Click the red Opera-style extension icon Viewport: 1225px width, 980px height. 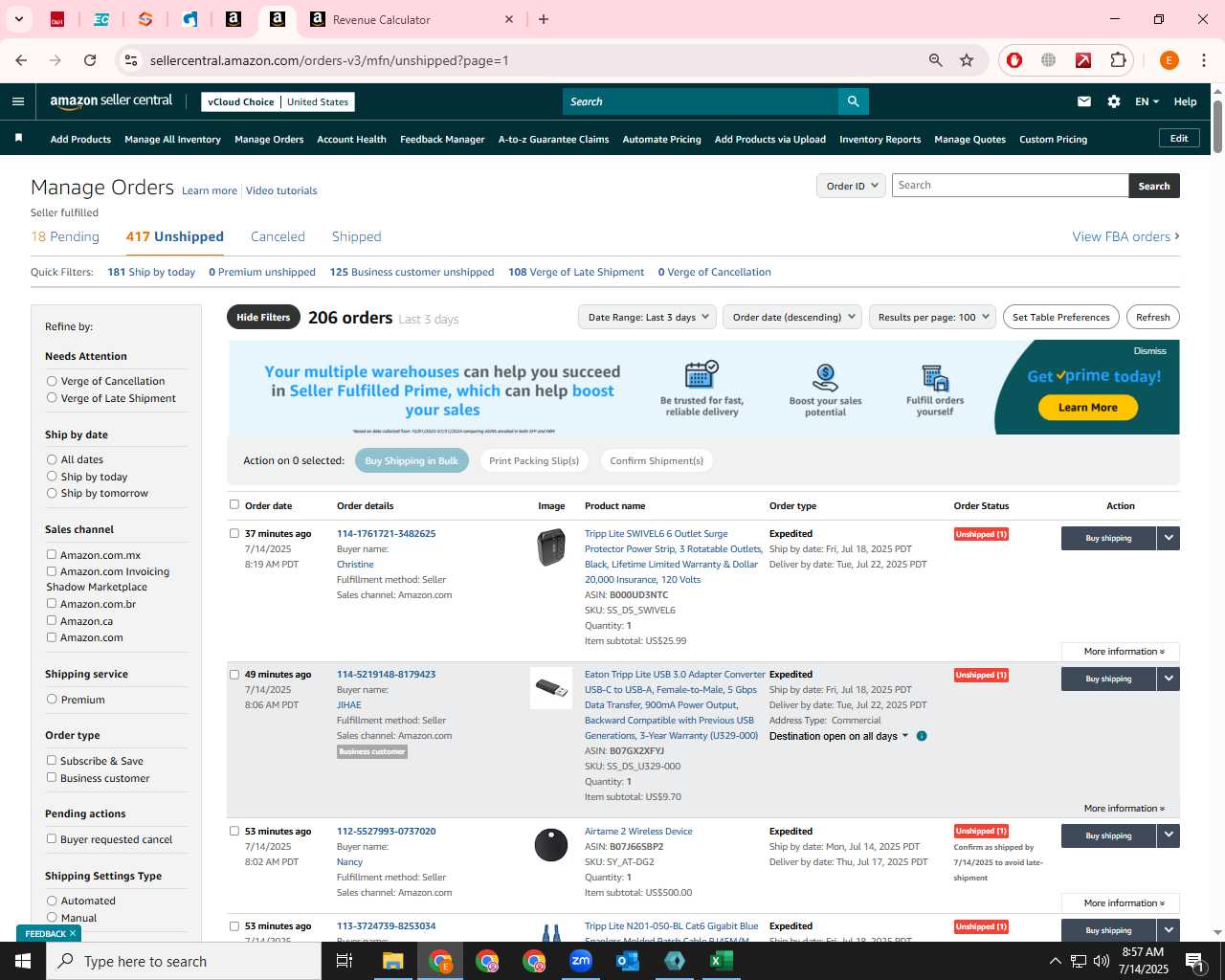[1014, 60]
